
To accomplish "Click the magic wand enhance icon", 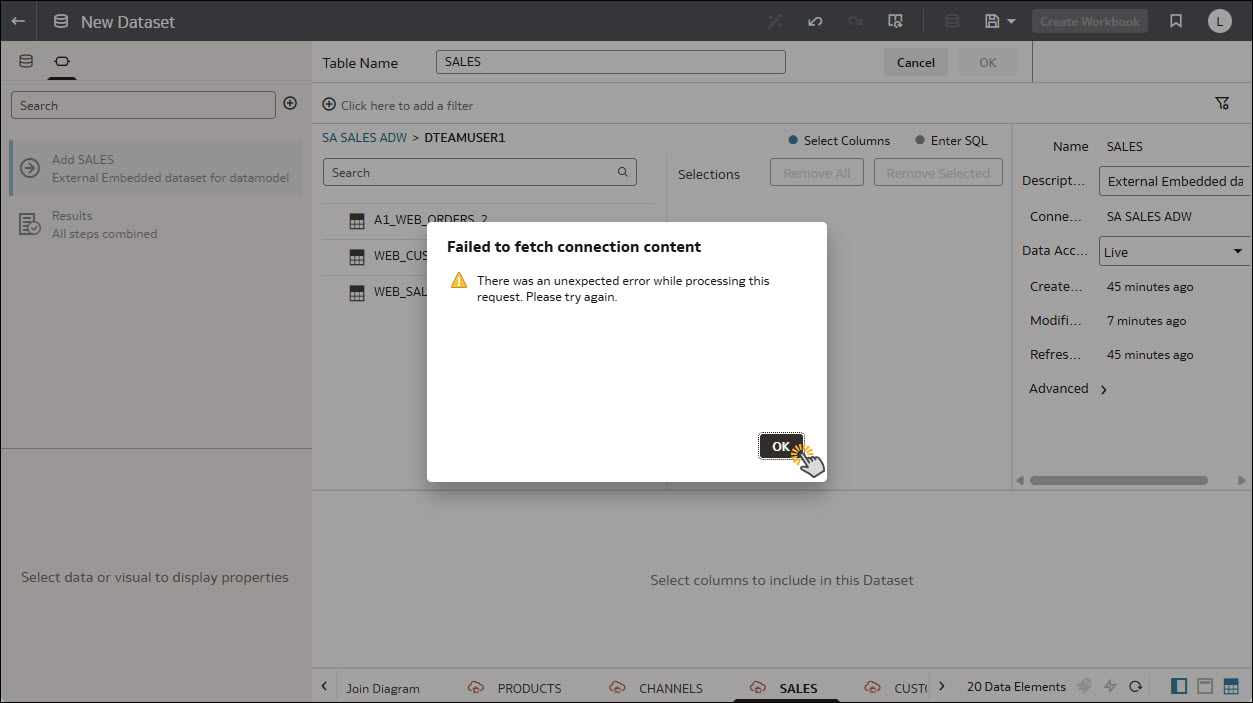I will [x=775, y=21].
